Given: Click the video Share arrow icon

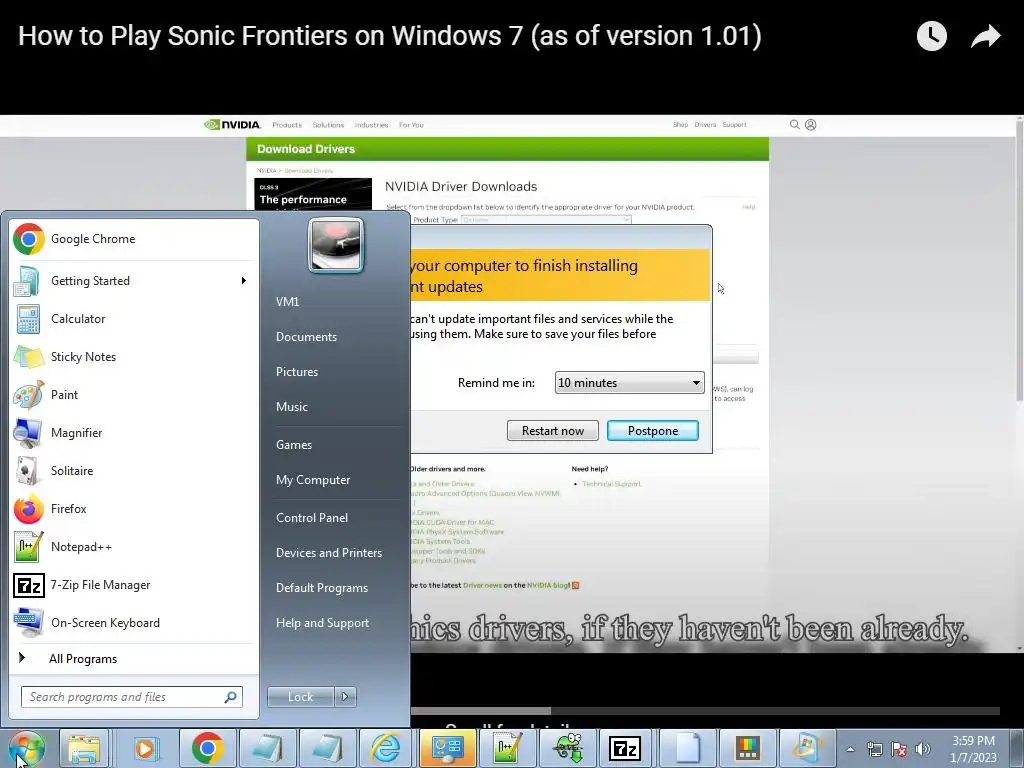Looking at the screenshot, I should 985,36.
